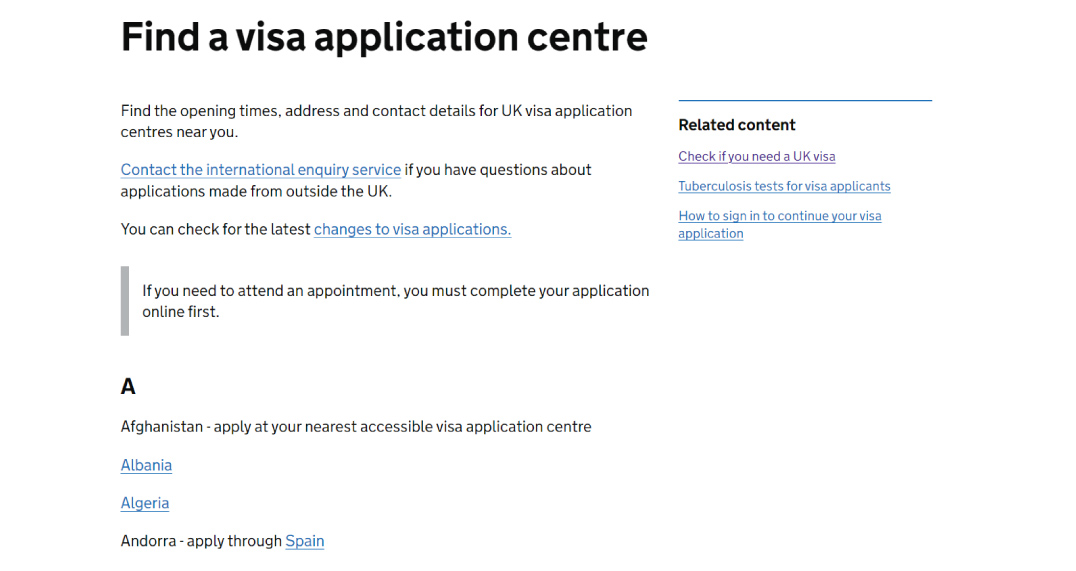1076x571 pixels.
Task: Open the Spain link beside Andorra
Action: point(305,541)
